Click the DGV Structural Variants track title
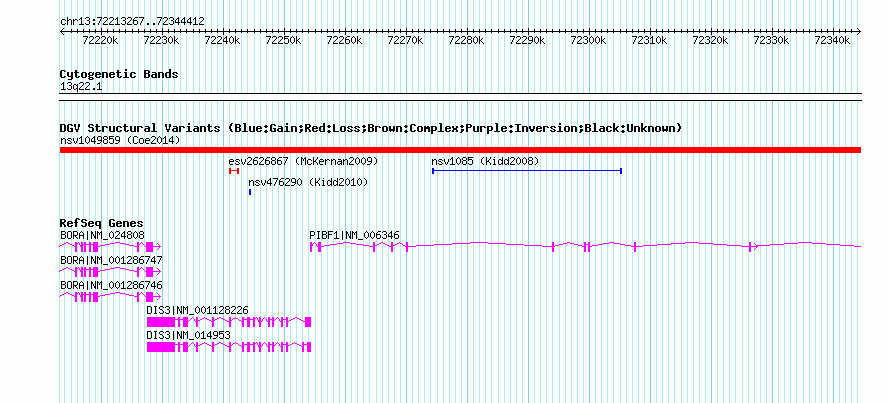This screenshot has height=403, width=890. tap(371, 128)
